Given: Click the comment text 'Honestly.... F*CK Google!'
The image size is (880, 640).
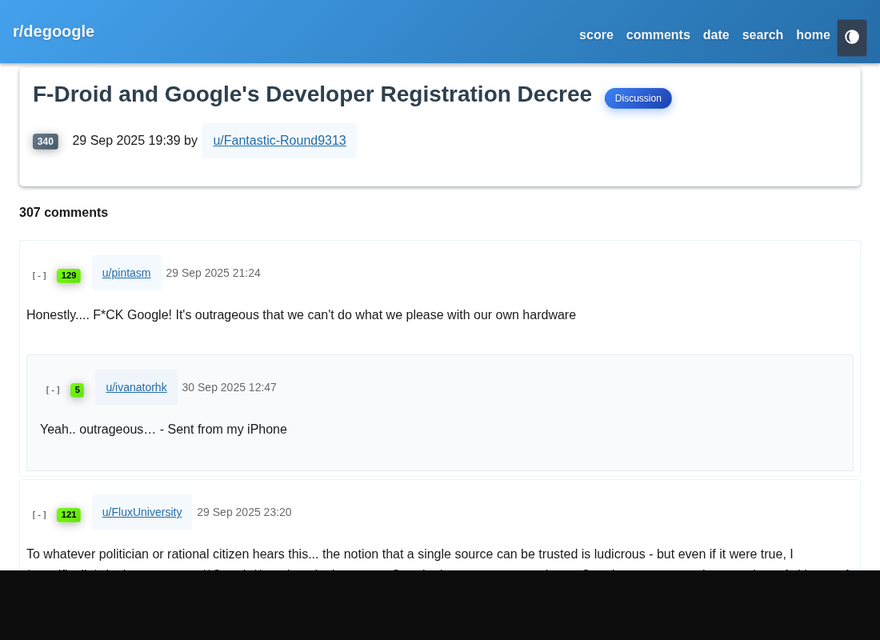Looking at the screenshot, I should [99, 315].
